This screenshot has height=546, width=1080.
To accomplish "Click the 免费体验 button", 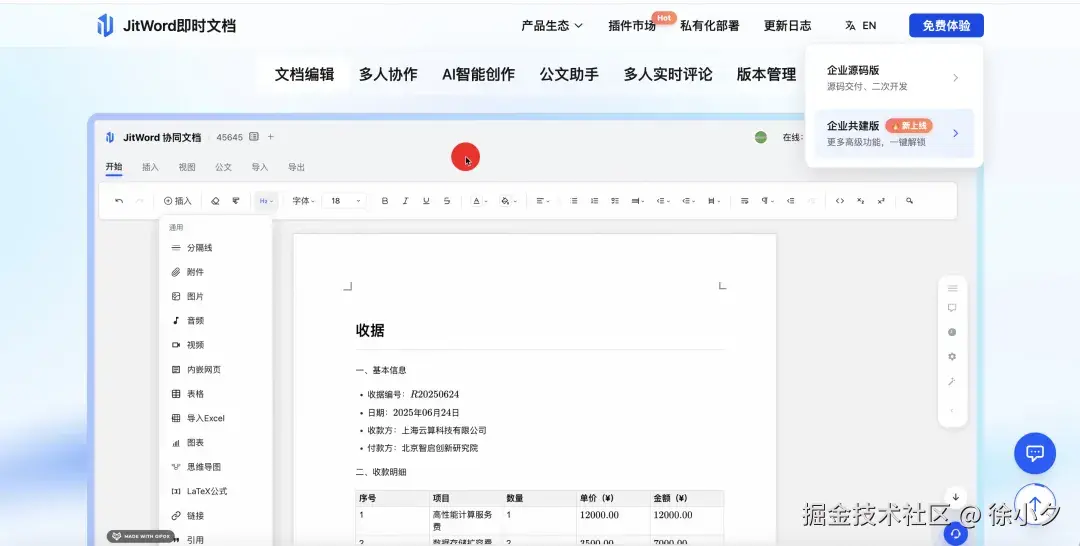I will pos(946,25).
